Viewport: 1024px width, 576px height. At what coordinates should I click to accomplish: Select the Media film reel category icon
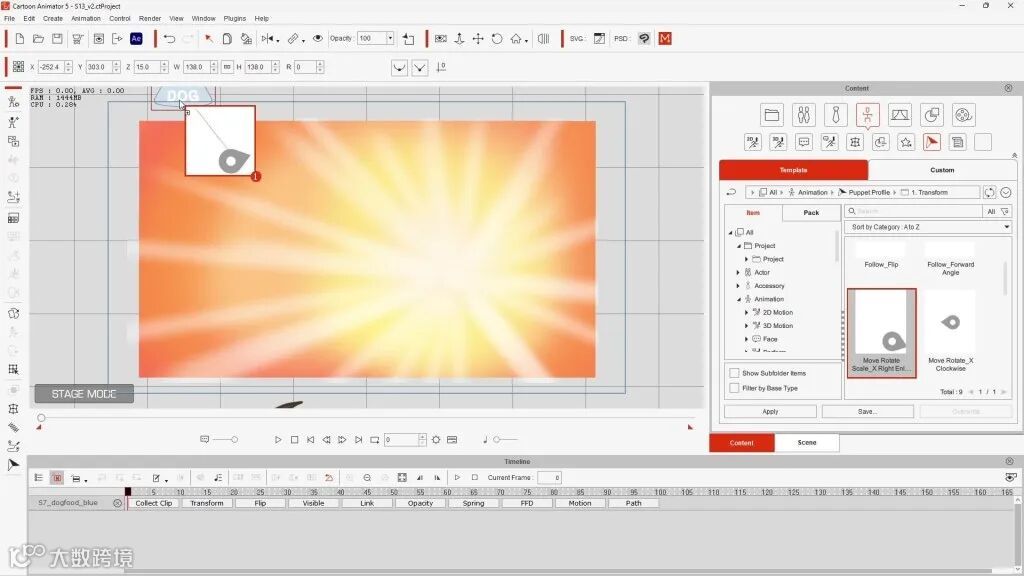tap(963, 115)
